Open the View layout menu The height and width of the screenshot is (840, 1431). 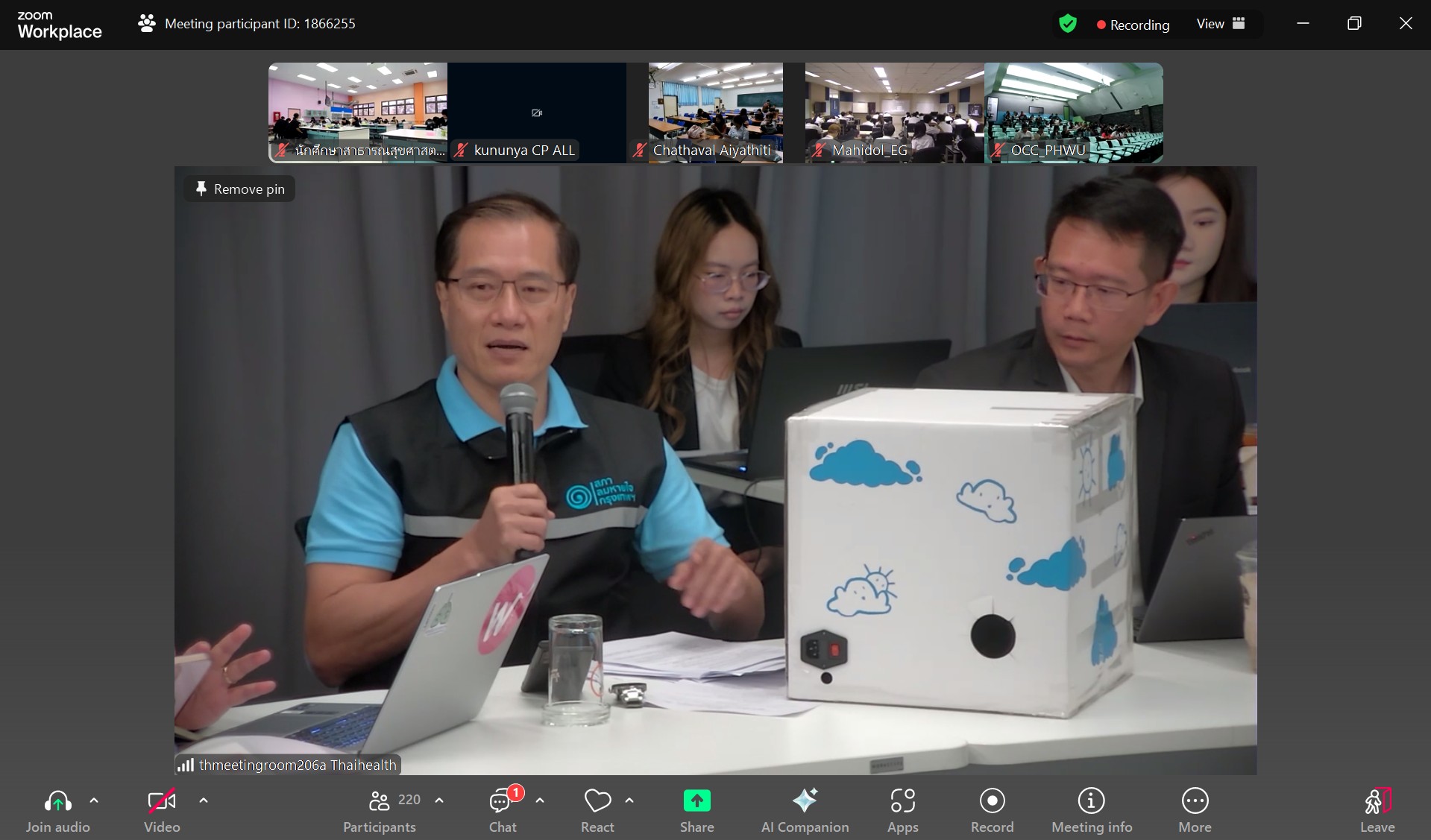pyautogui.click(x=1220, y=24)
